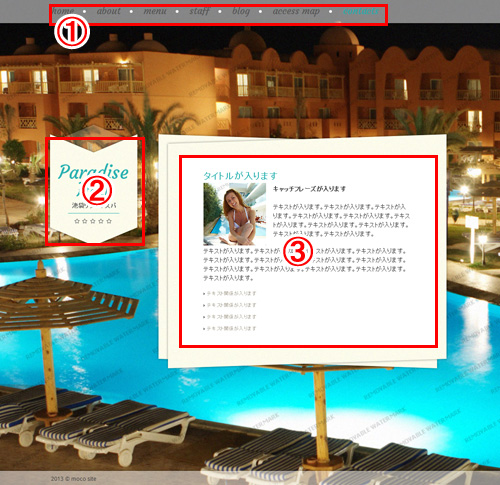Image resolution: width=500 pixels, height=485 pixels.
Task: Click the five-star rating row in logo
Action: pos(93,221)
